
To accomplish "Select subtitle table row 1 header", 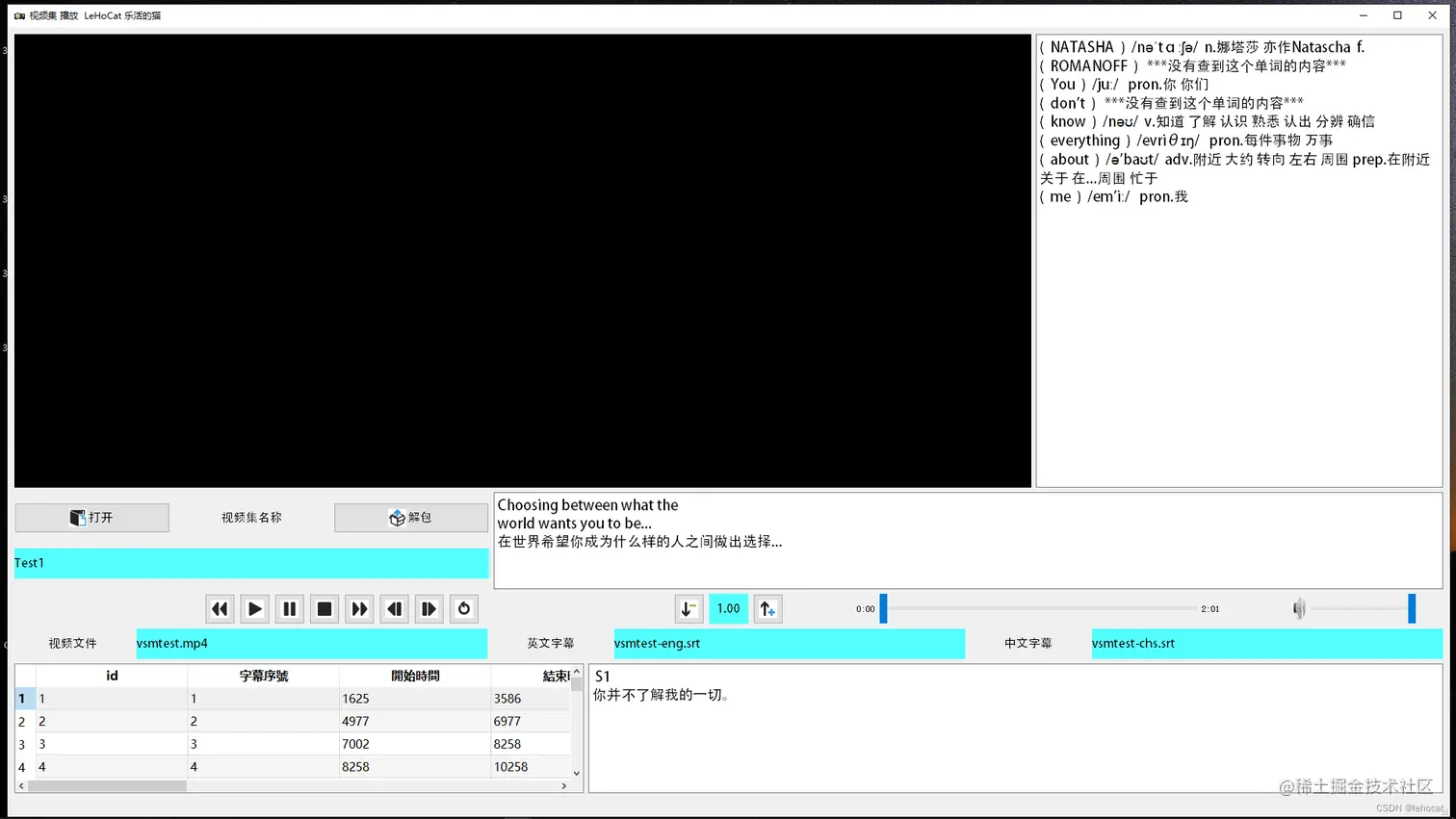I will click(x=25, y=699).
